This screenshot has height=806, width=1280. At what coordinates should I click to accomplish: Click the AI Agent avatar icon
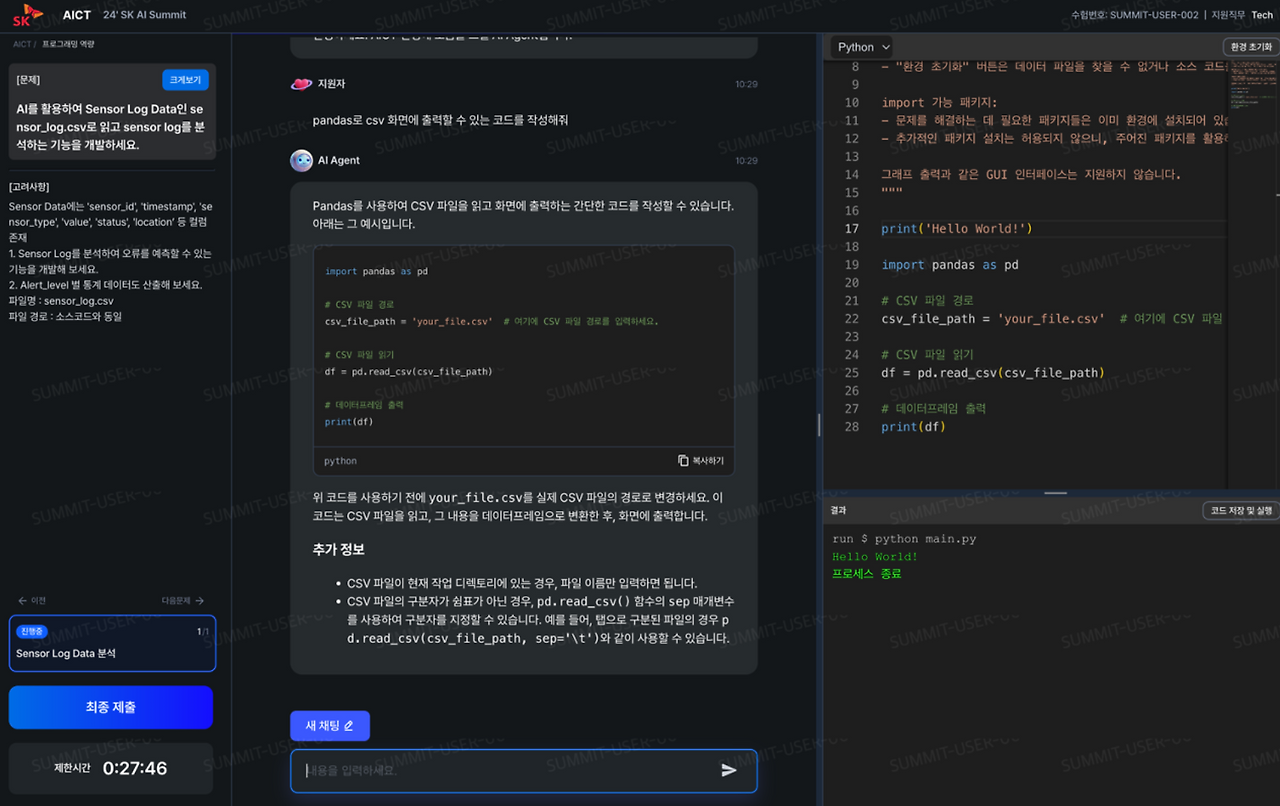tap(301, 160)
